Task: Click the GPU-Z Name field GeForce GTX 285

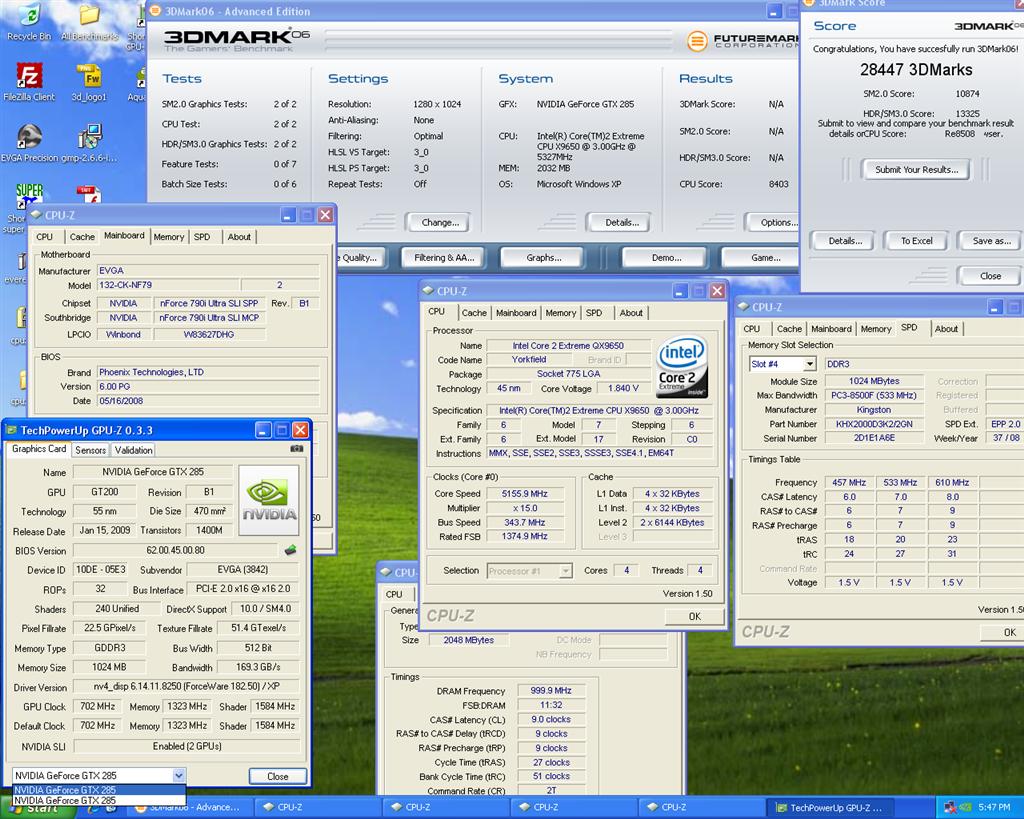Action: [153, 472]
